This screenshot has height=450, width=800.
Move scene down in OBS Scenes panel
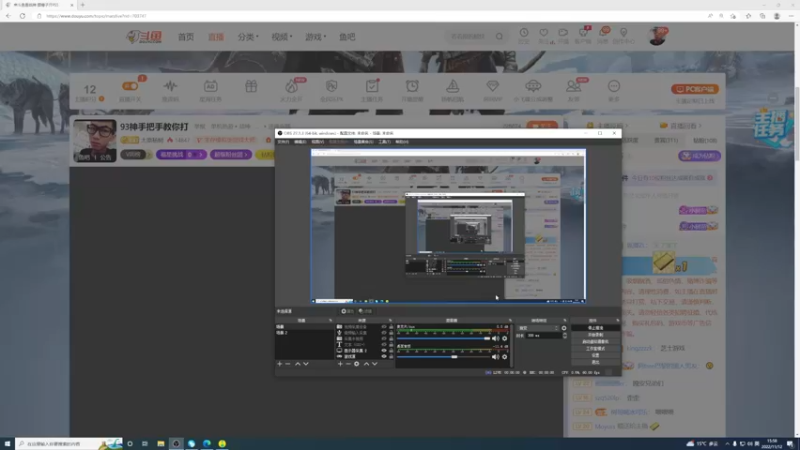tap(306, 364)
